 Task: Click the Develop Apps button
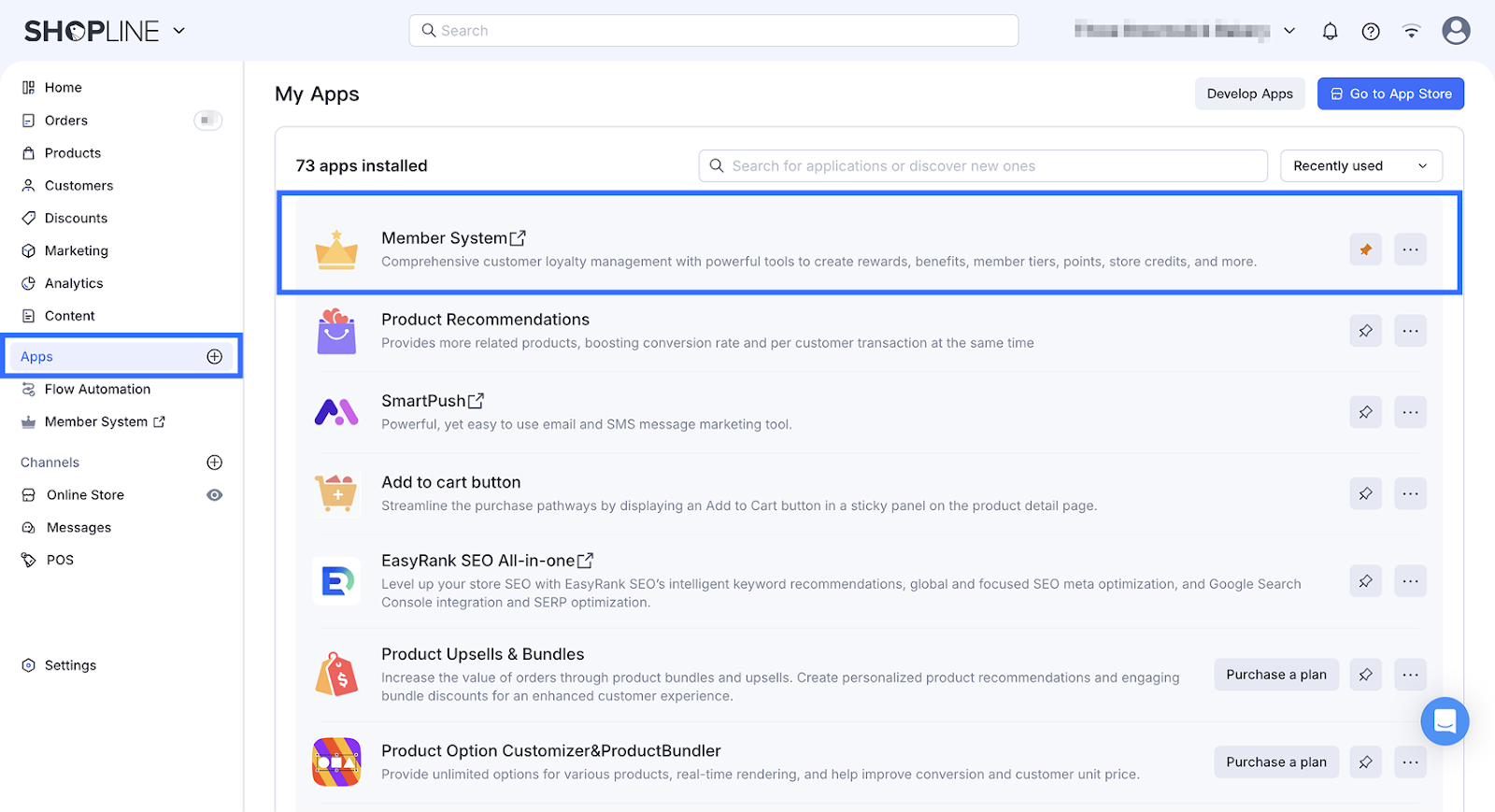tap(1249, 93)
